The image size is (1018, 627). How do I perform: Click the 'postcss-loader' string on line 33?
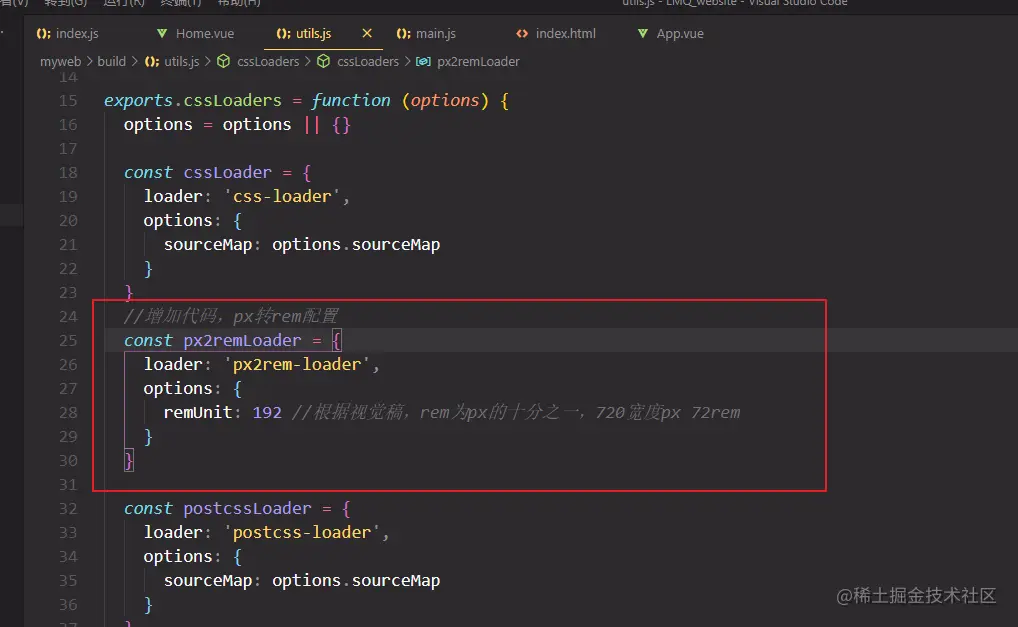(x=302, y=533)
